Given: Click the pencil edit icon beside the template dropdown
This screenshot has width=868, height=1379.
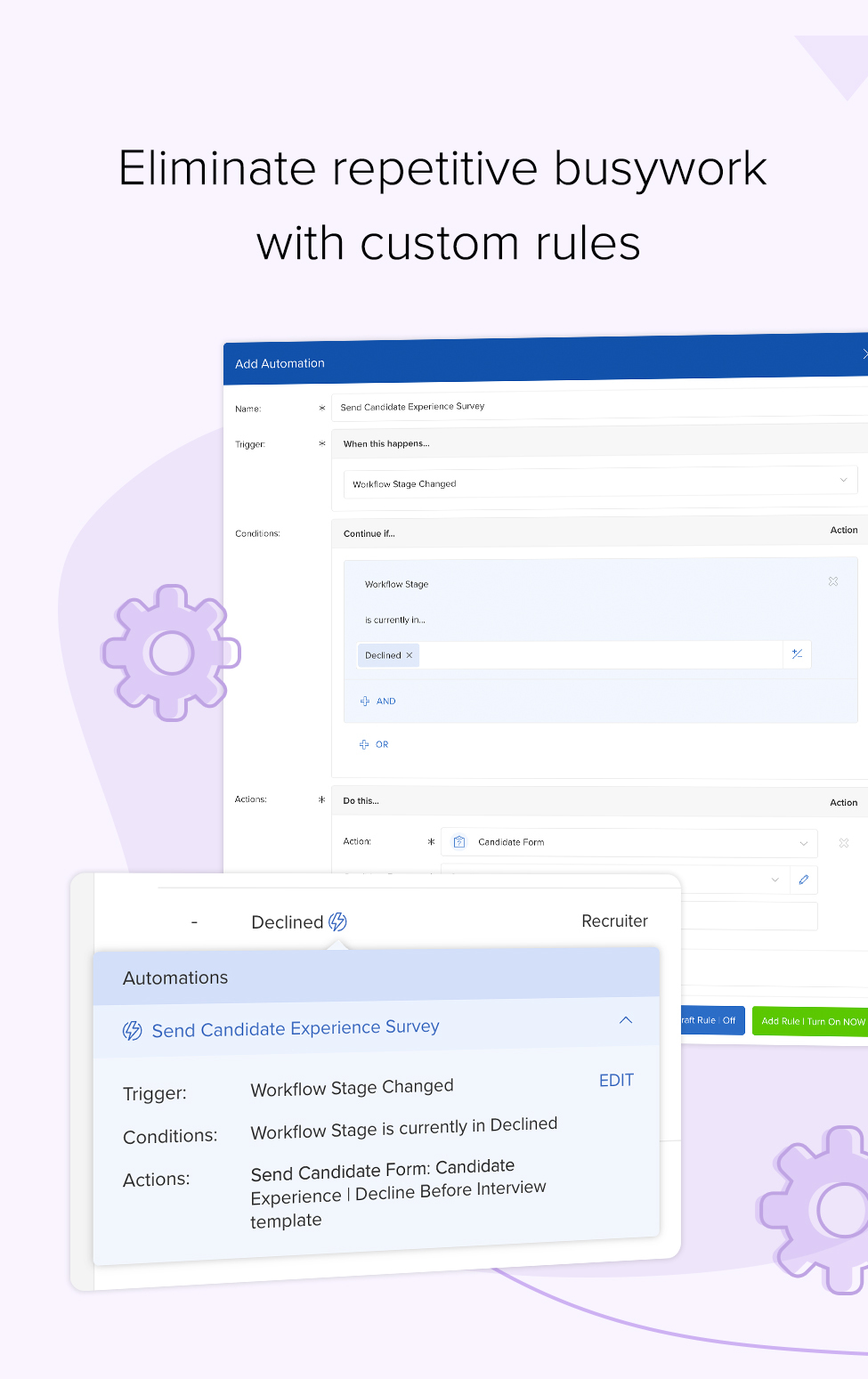Looking at the screenshot, I should (803, 880).
